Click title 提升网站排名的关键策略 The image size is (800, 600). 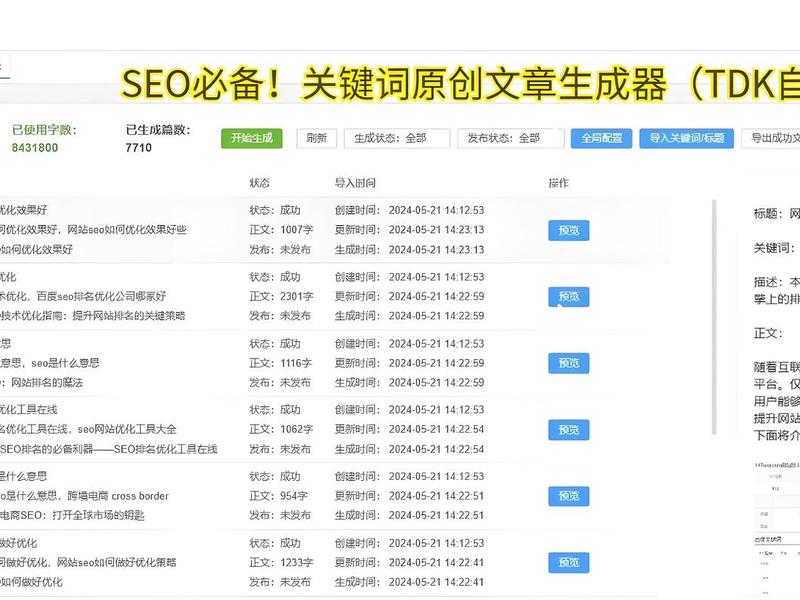point(129,316)
